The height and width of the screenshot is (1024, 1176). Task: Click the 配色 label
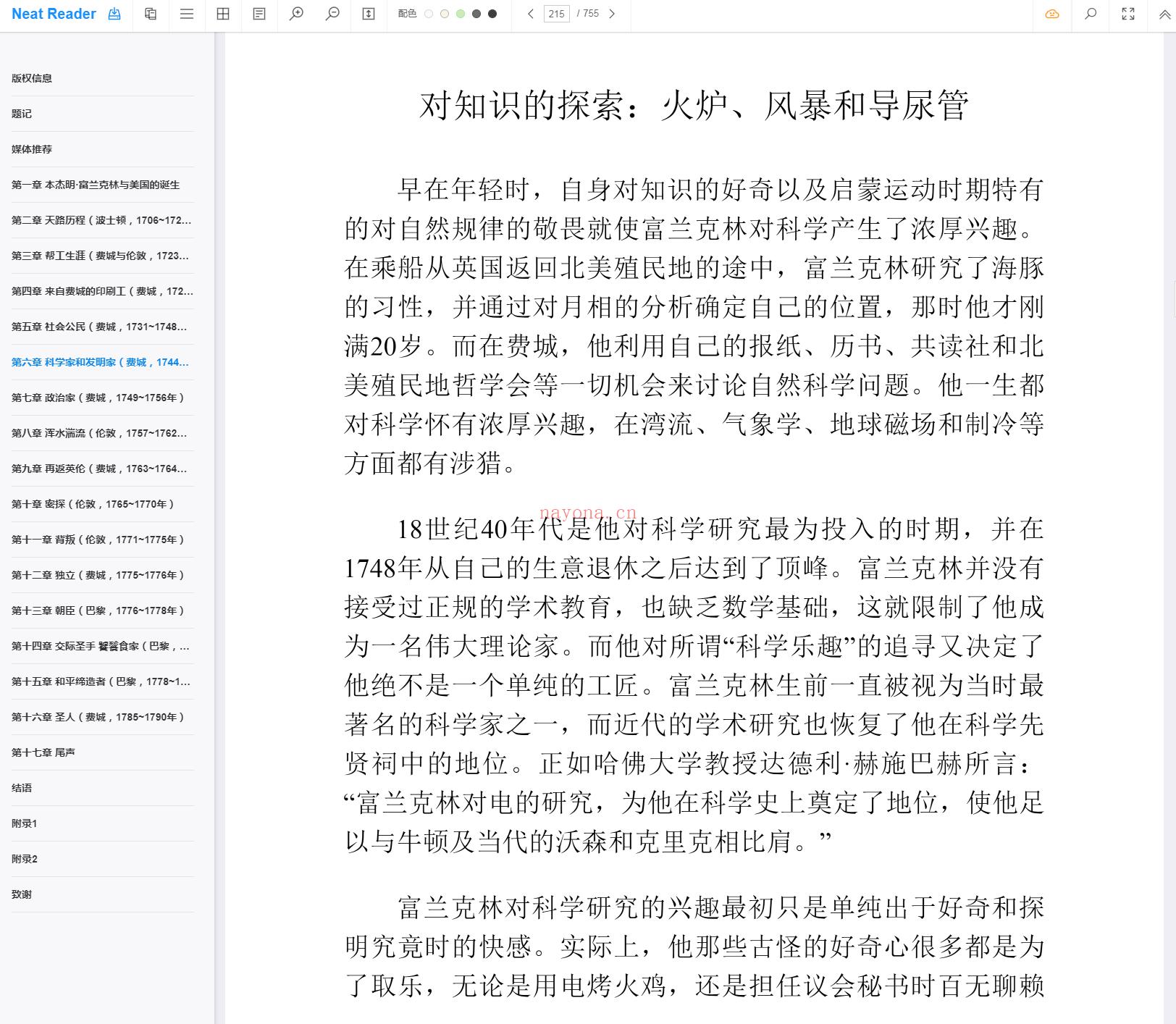(x=407, y=14)
